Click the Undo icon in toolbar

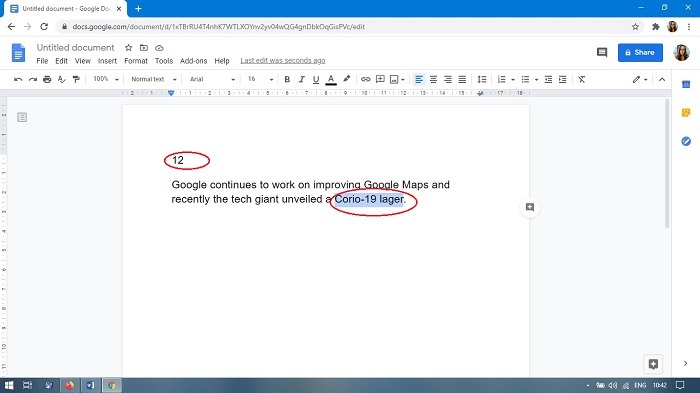(x=18, y=79)
